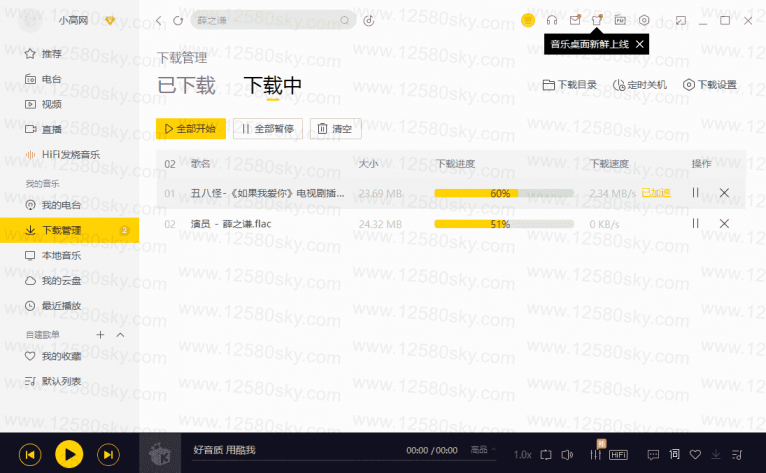Screen dimensions: 766x473
Task: Select the 演员 - 薛之谦.flac row name
Action: pyautogui.click(x=231, y=224)
